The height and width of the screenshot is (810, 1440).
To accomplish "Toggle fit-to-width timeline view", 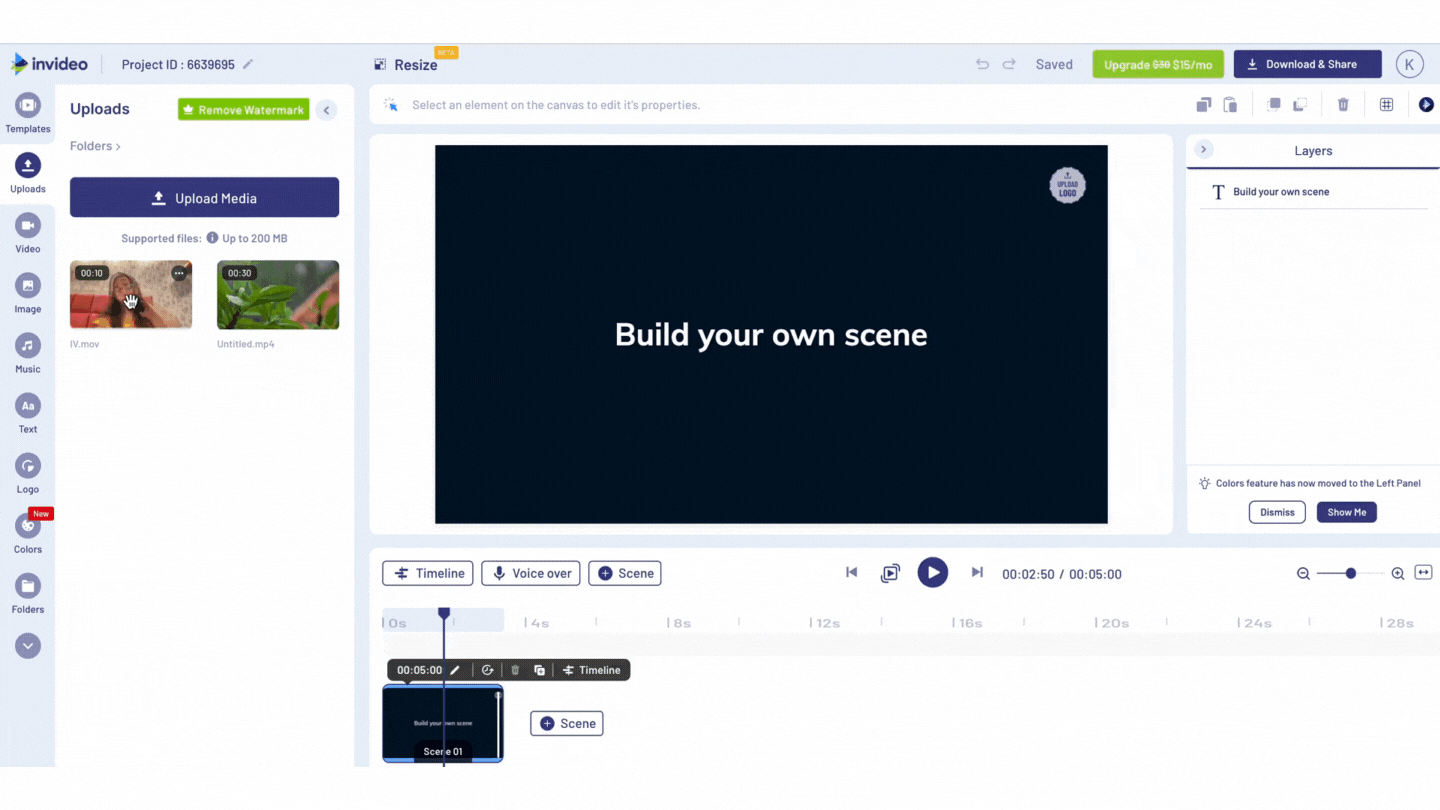I will [1423, 573].
